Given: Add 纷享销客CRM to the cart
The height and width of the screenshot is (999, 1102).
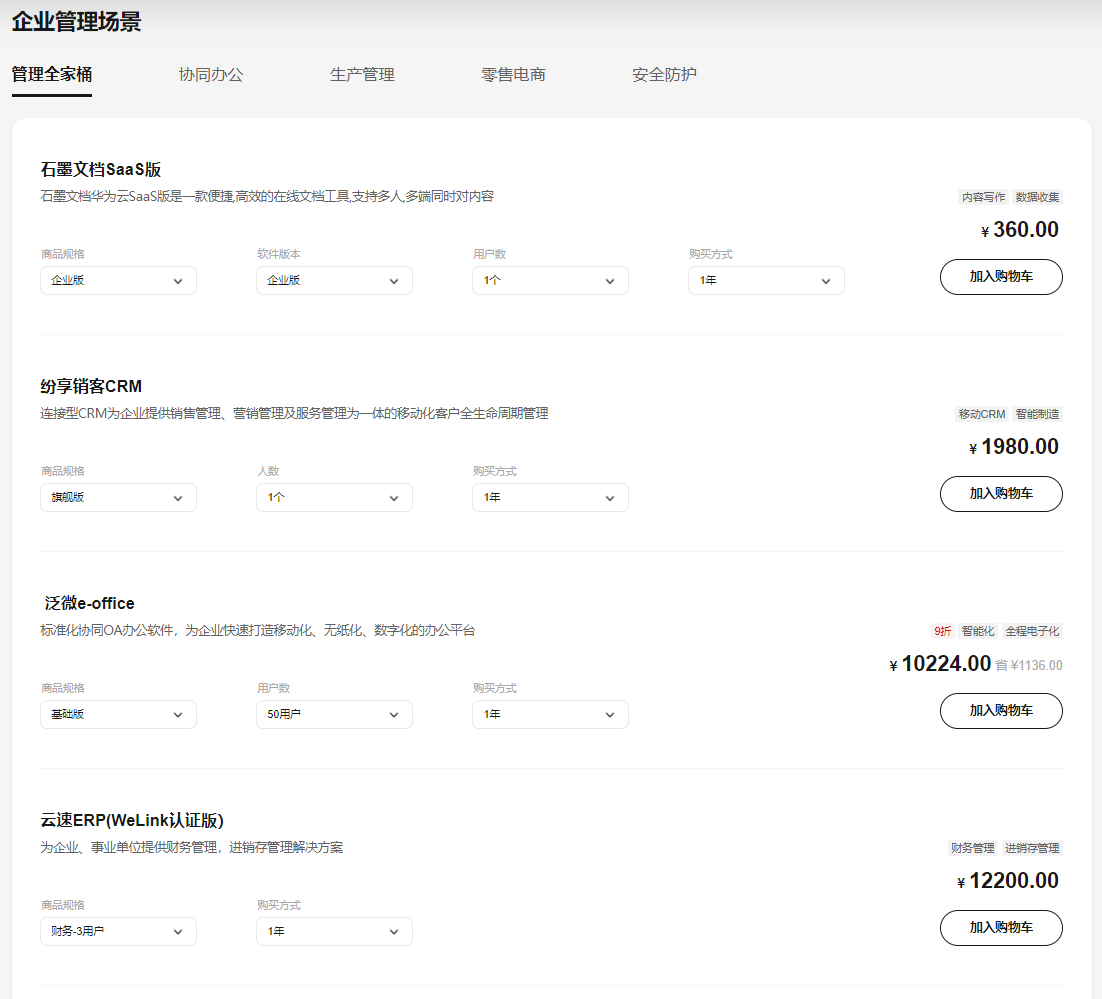Looking at the screenshot, I should pyautogui.click(x=1001, y=494).
